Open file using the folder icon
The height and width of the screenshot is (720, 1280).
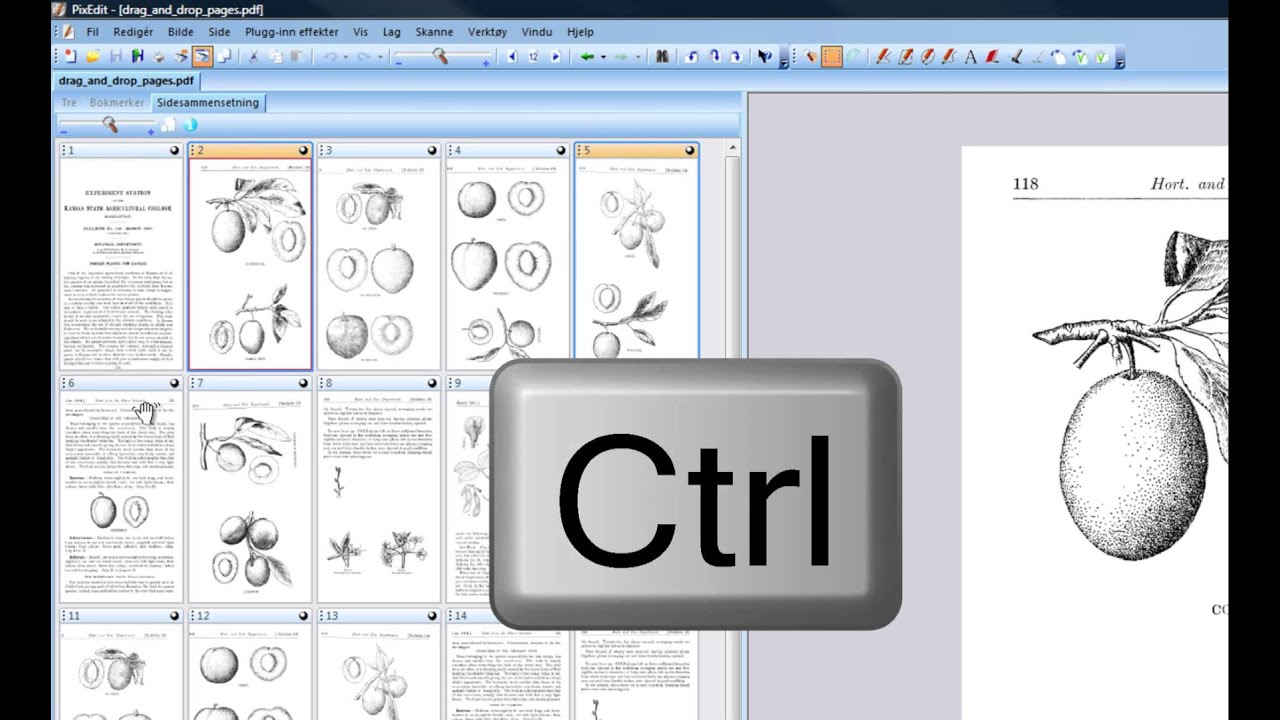(92, 57)
